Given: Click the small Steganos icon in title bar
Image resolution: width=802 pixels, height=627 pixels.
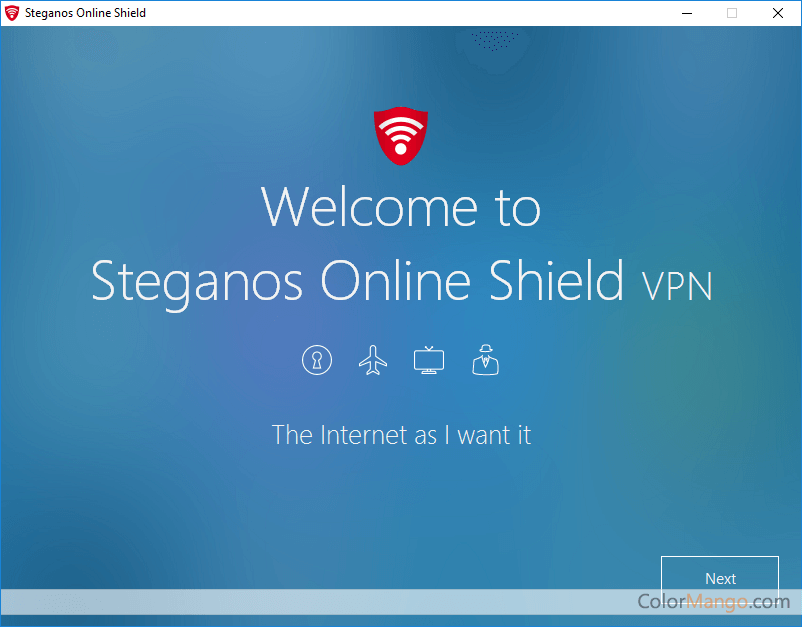Looking at the screenshot, I should coord(12,13).
